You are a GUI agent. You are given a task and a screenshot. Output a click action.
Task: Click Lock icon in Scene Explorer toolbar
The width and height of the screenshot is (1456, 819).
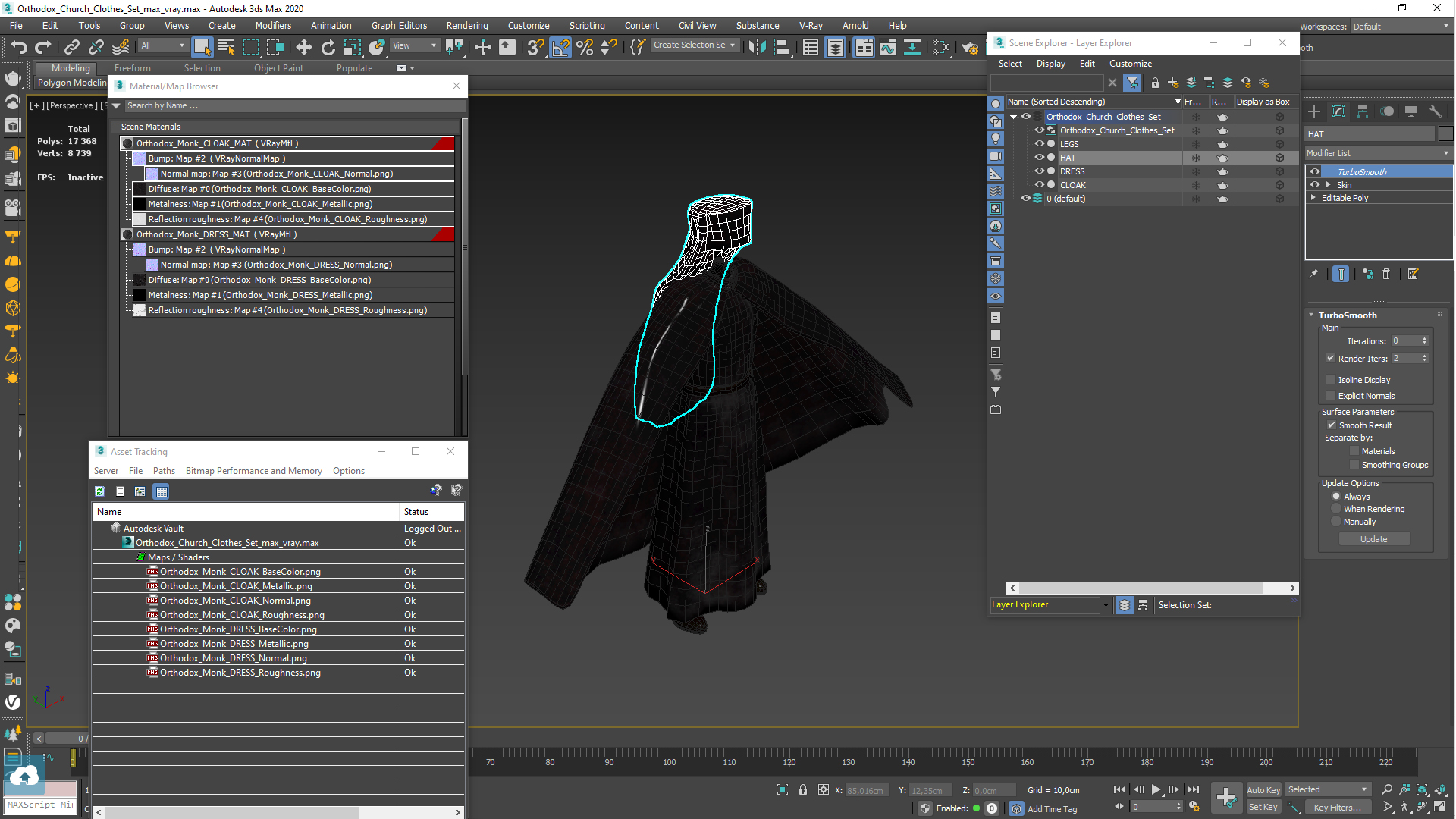pyautogui.click(x=1155, y=83)
